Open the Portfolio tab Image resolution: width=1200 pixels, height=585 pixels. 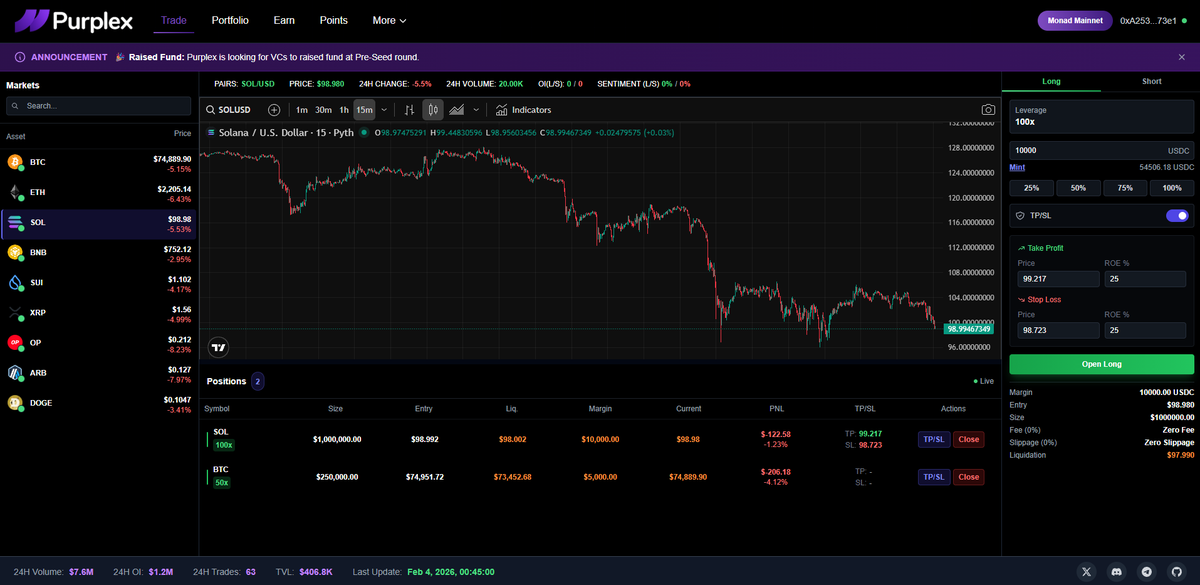pyautogui.click(x=230, y=20)
